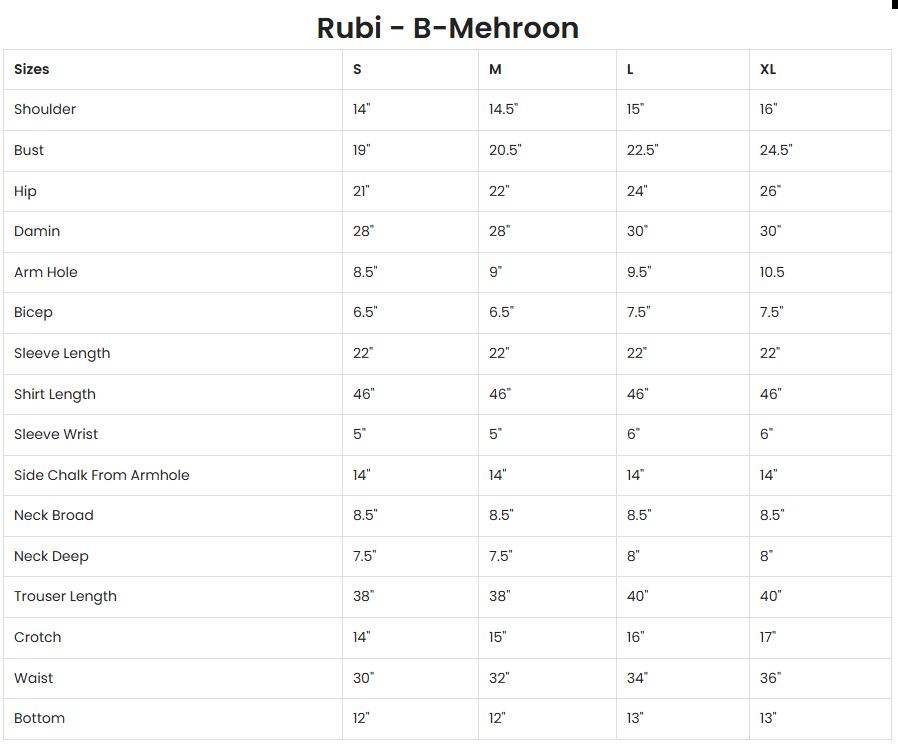The width and height of the screenshot is (898, 745).
Task: Click the Rubi - B-Mehroon title
Action: tap(447, 27)
